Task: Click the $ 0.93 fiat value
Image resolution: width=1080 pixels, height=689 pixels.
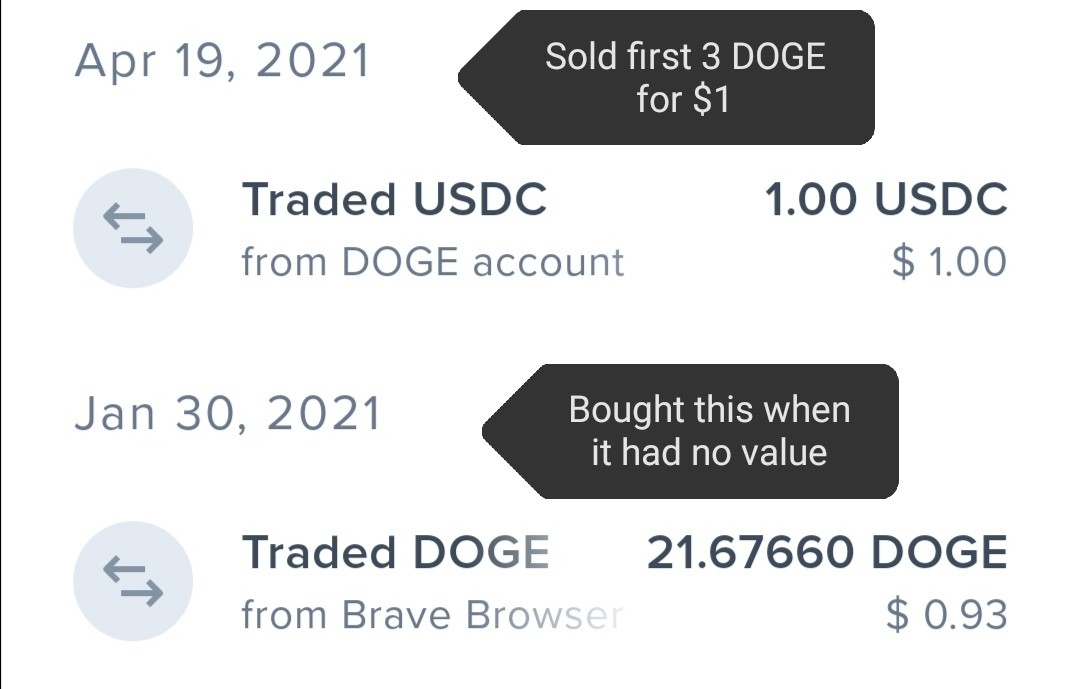Action: [946, 615]
